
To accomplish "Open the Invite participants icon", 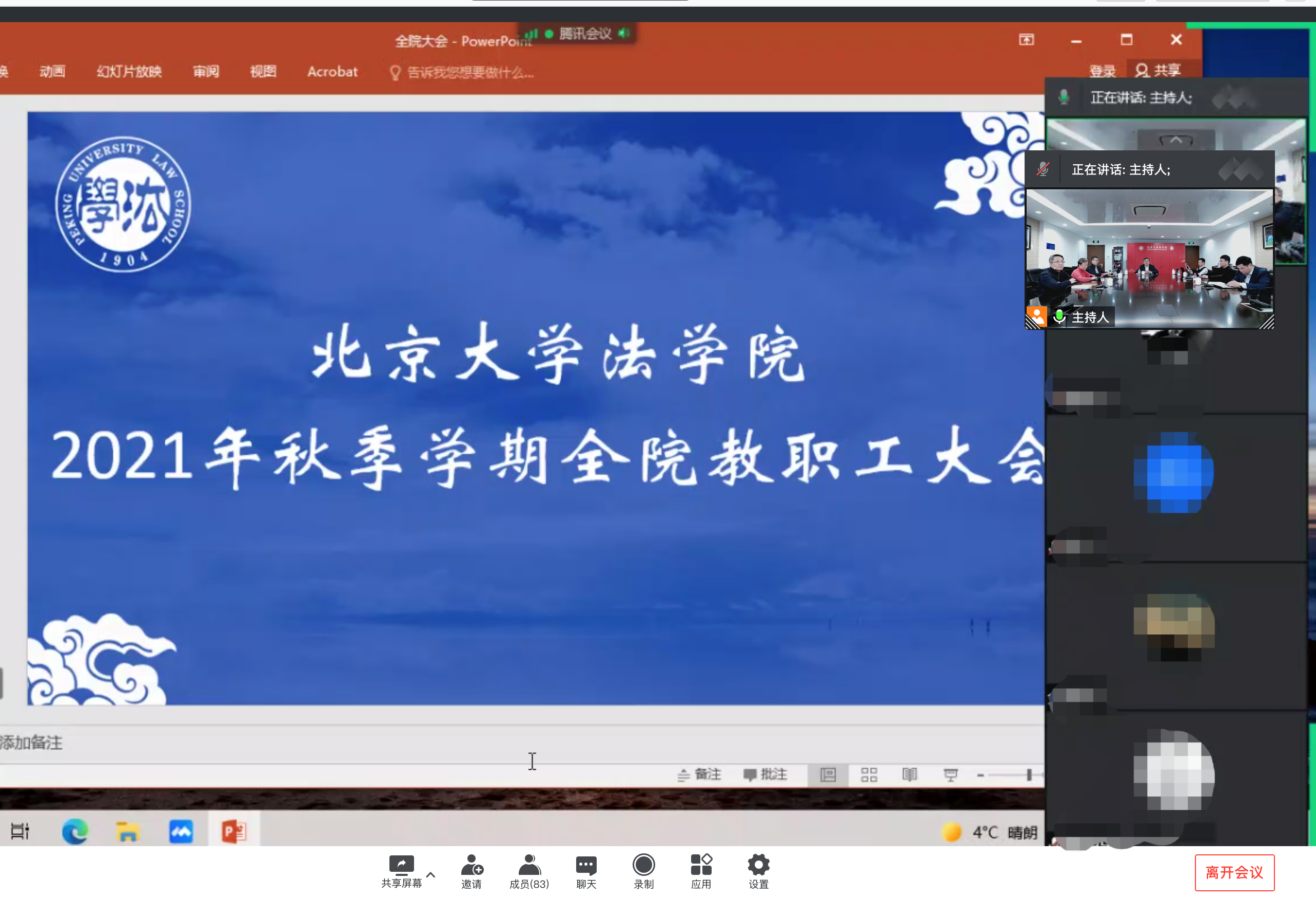I will coord(471,865).
